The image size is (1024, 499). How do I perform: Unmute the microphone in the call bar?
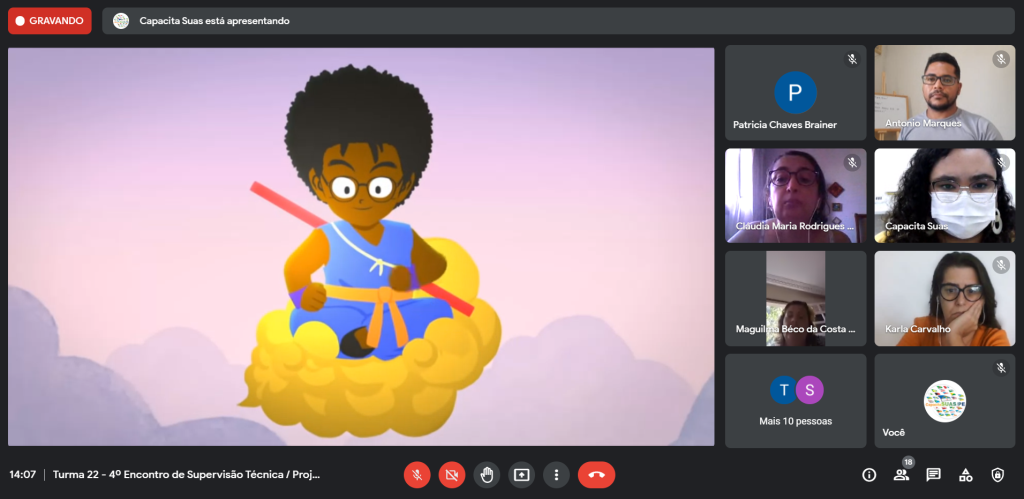pos(417,475)
